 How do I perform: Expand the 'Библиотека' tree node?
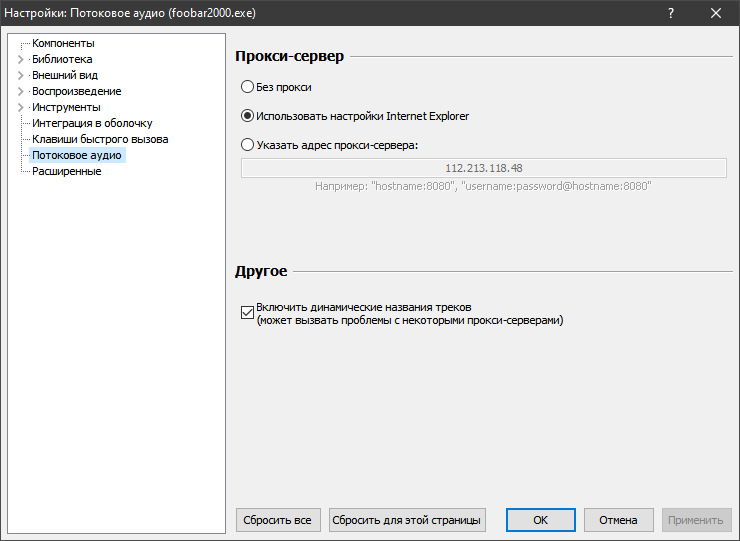tap(20, 60)
